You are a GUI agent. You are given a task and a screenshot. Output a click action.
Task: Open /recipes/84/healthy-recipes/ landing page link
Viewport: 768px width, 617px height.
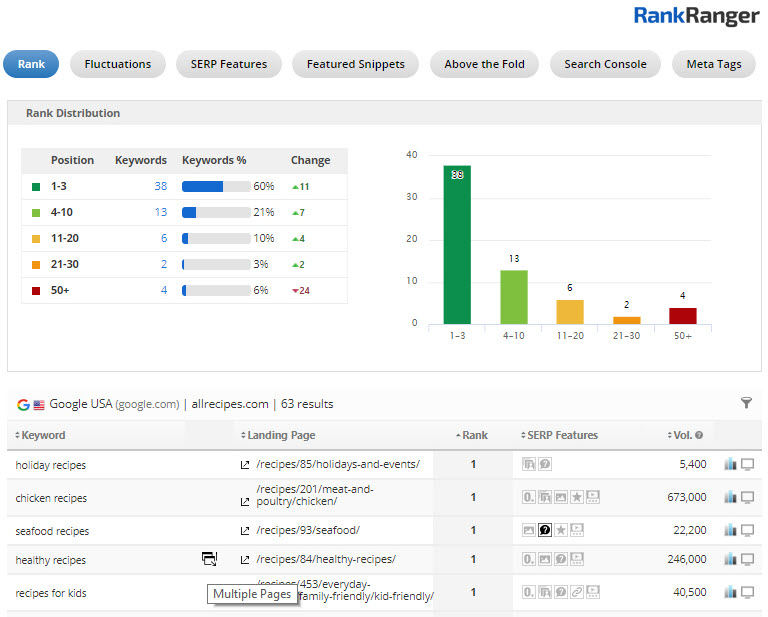coord(326,559)
